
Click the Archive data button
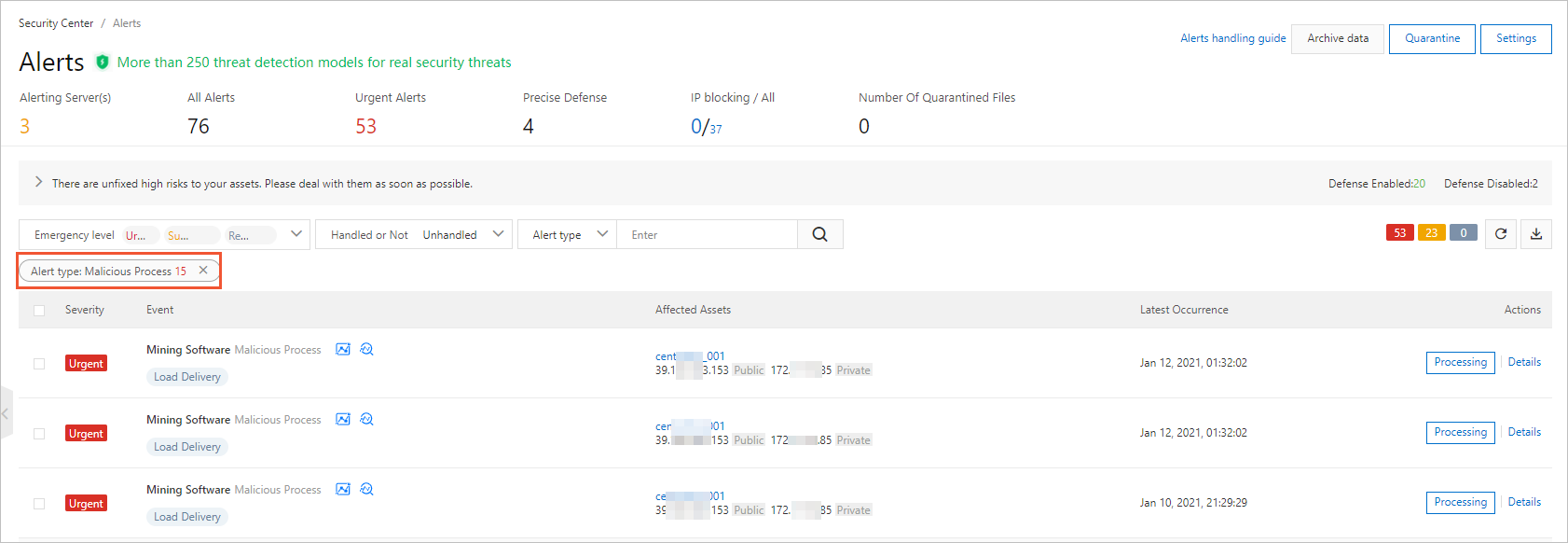coord(1338,38)
